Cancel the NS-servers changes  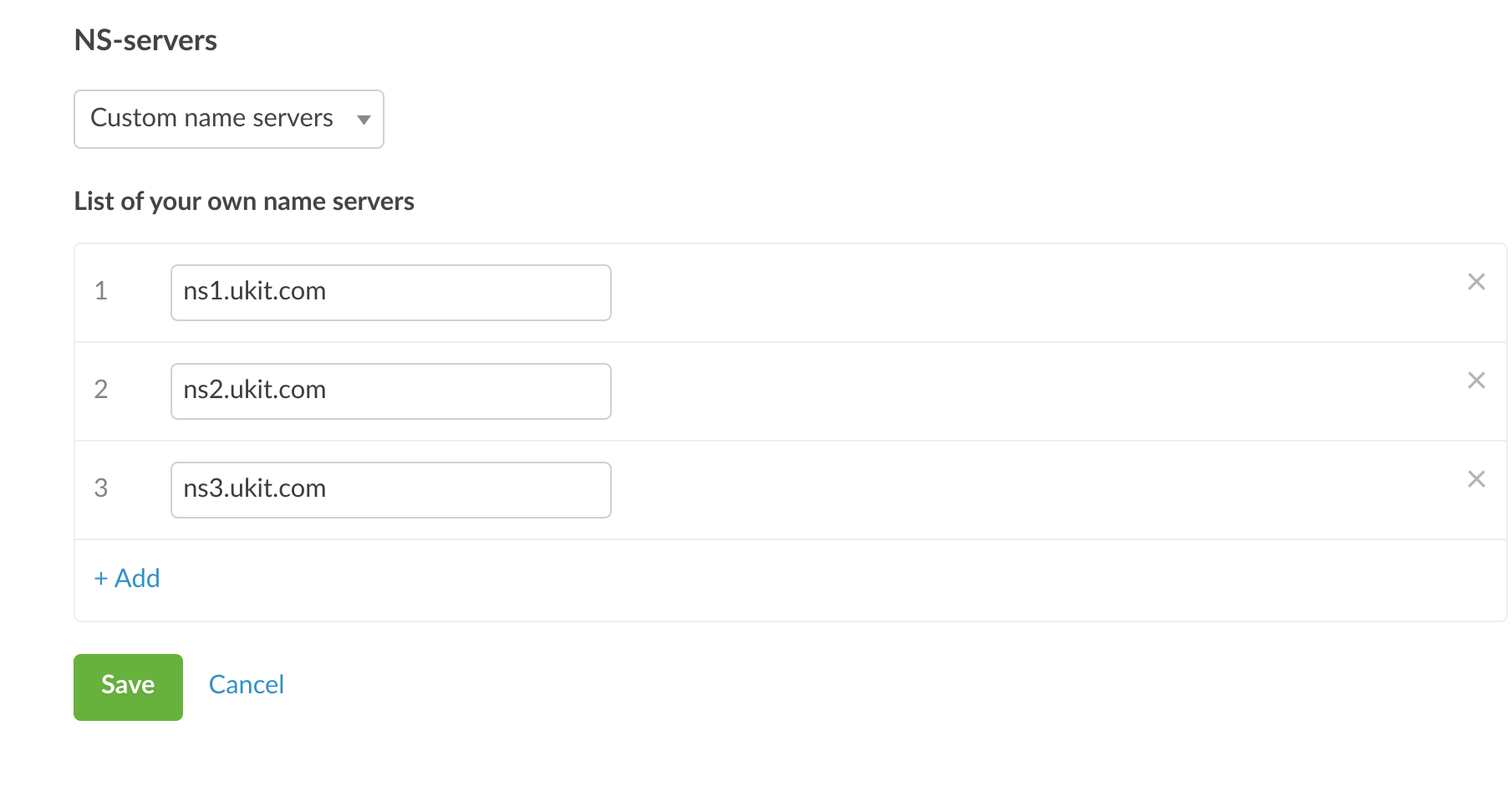247,685
